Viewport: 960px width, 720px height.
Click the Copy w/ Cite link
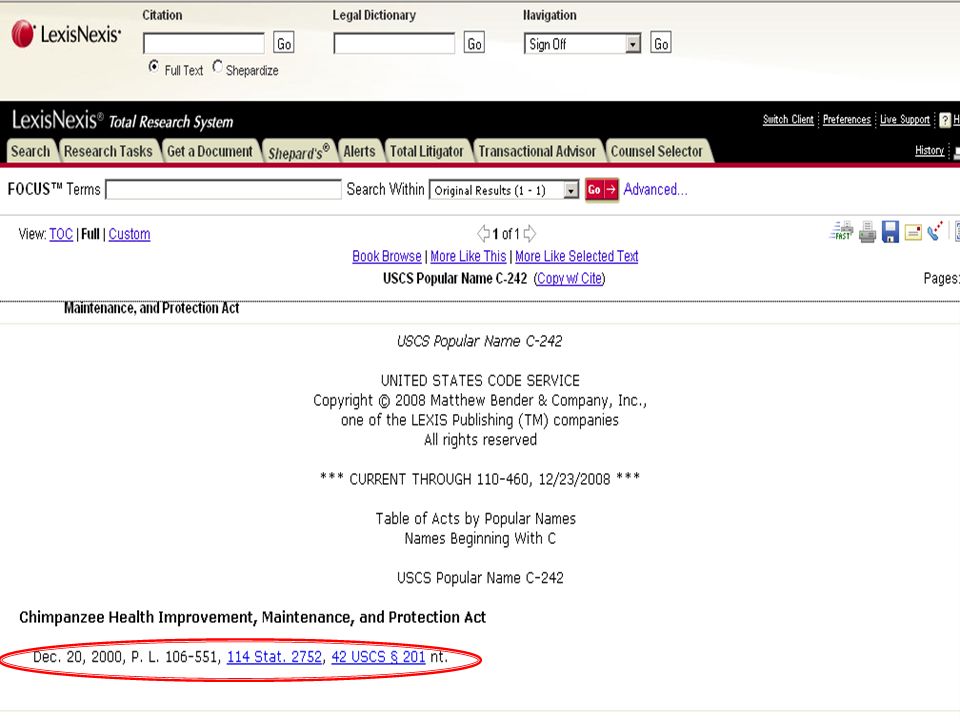click(569, 278)
